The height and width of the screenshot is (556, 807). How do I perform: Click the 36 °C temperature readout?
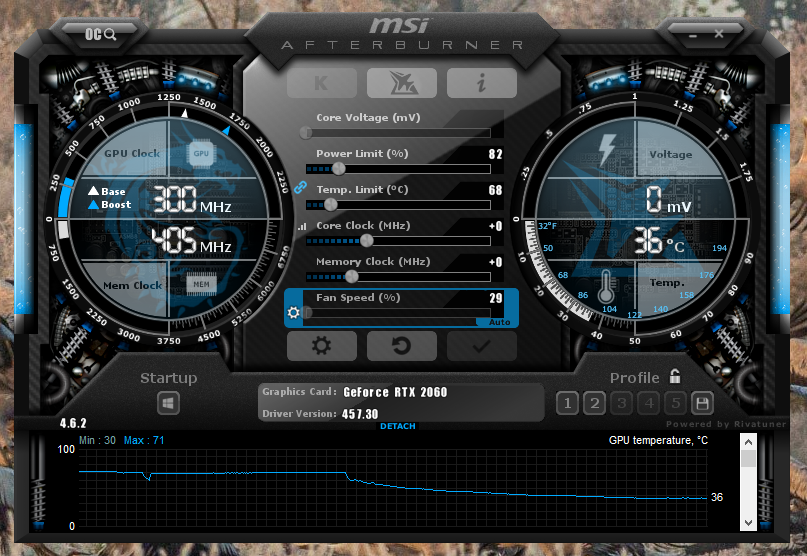click(659, 241)
